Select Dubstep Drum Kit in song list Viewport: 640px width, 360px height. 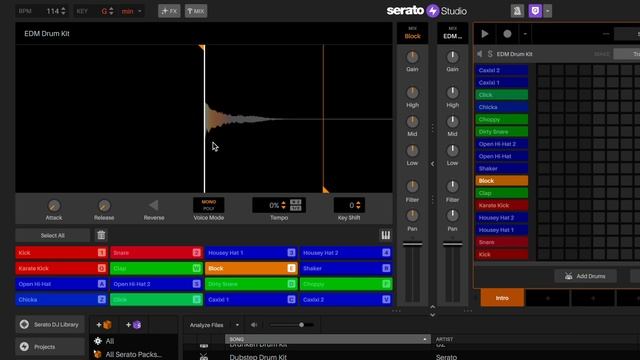[x=258, y=357]
